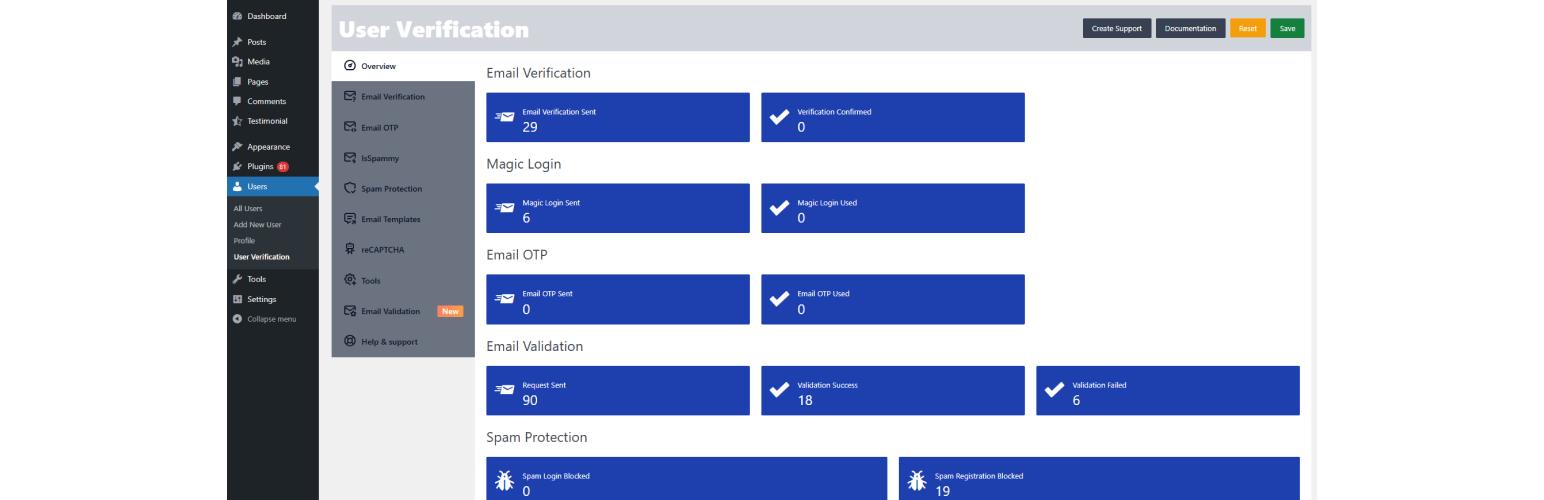Click the Email OTP Sent card
Screen dimensions: 1544x500
coord(618,299)
